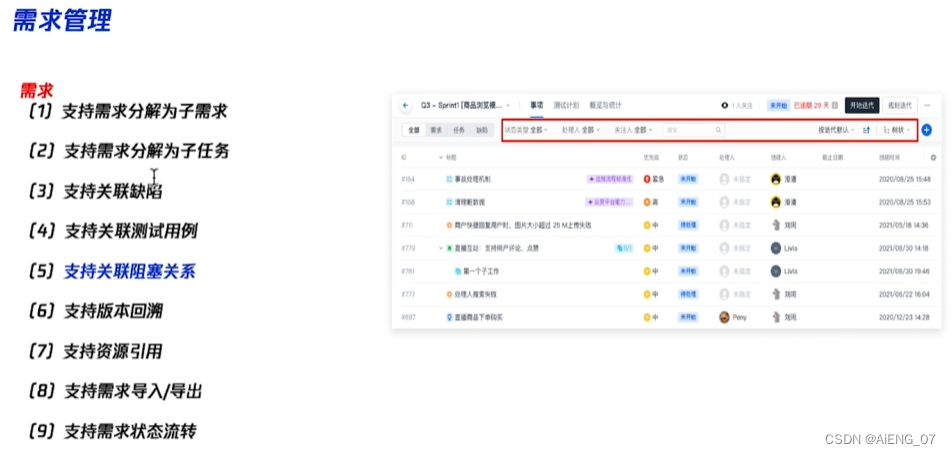
Task: Click the type icon of 事故处理机制
Action: click(449, 179)
